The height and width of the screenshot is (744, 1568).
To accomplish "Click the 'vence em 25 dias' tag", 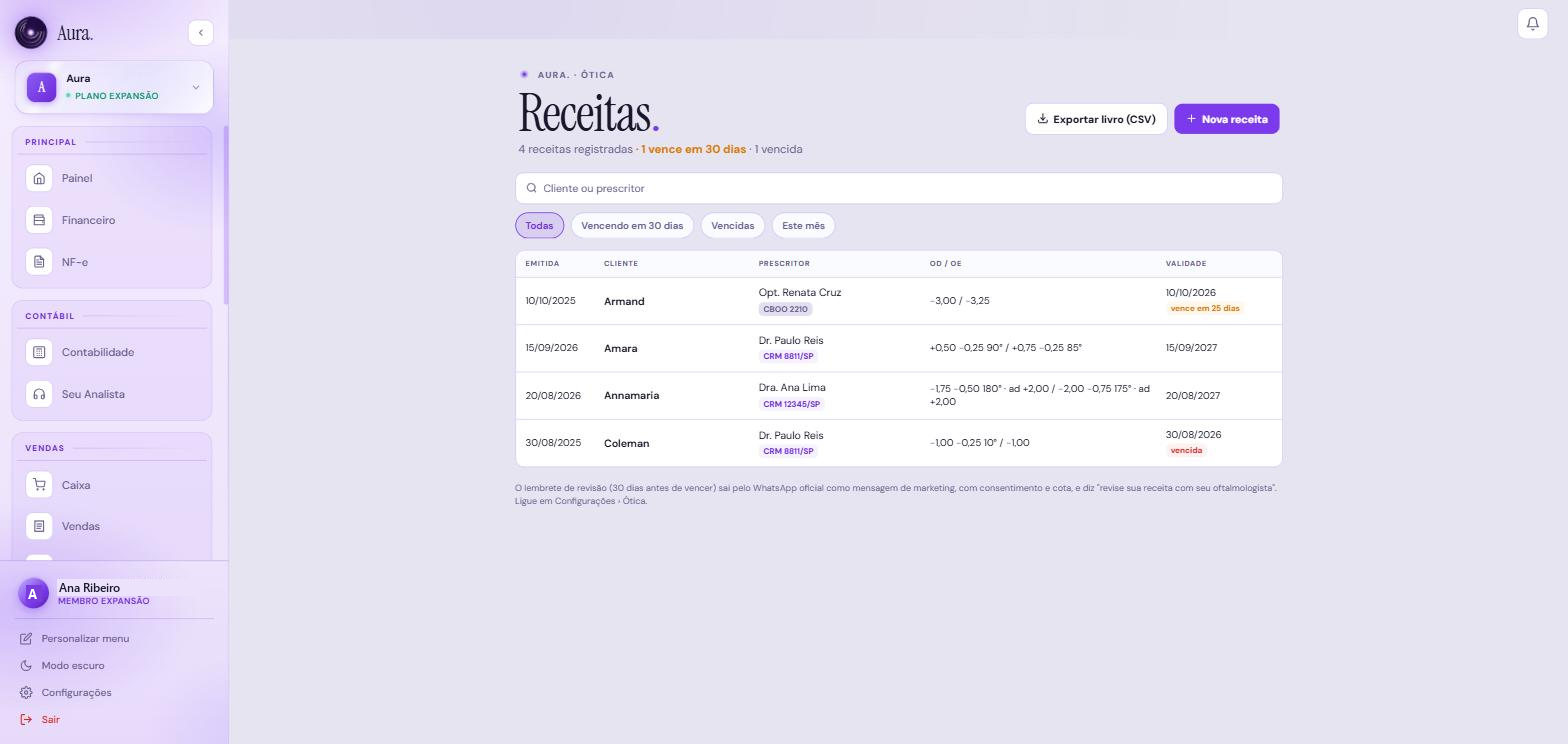I will pyautogui.click(x=1204, y=308).
